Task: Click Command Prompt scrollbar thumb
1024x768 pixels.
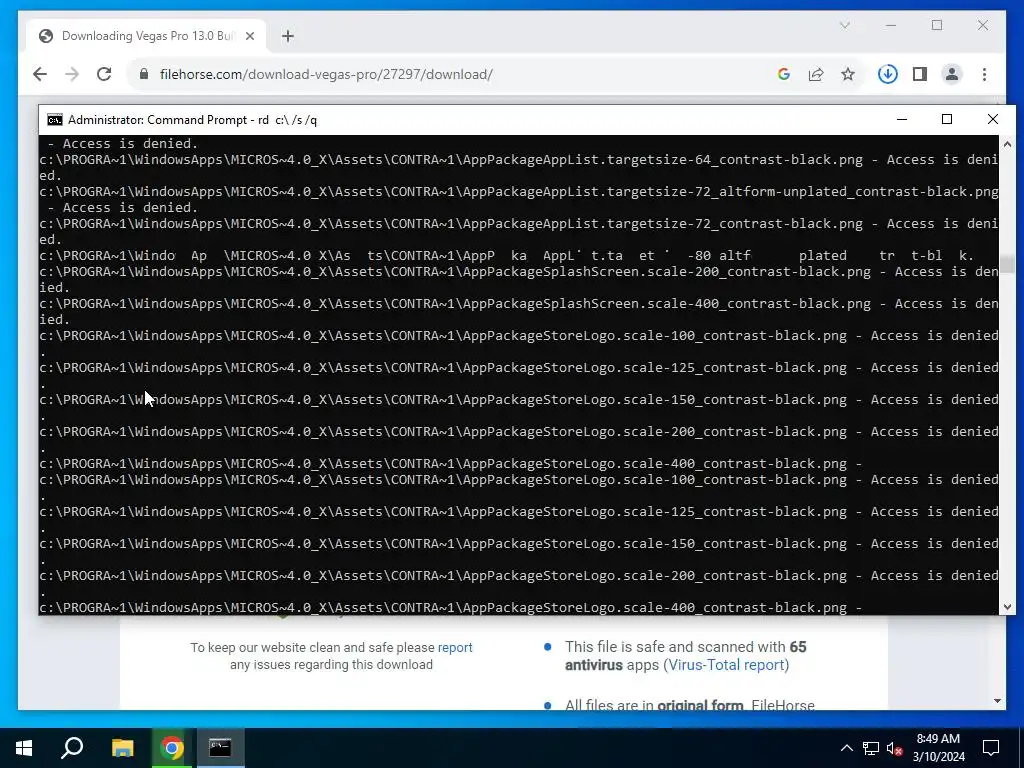Action: coord(1007,264)
